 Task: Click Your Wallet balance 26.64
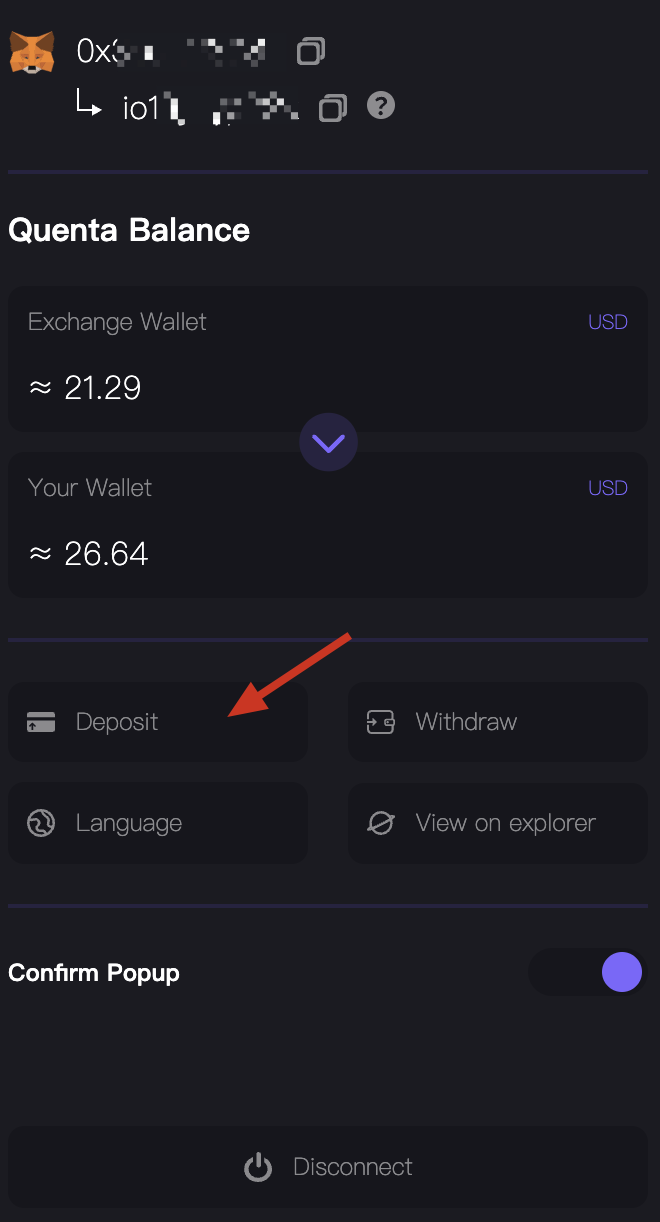[x=105, y=553]
